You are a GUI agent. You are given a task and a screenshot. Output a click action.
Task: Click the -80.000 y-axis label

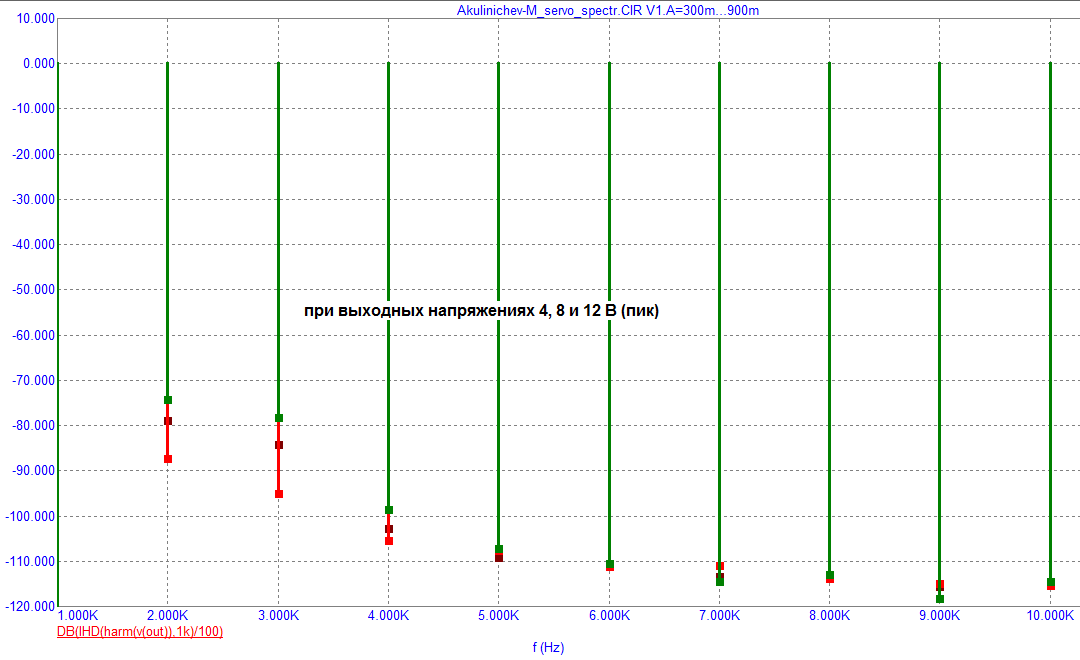coord(34,426)
